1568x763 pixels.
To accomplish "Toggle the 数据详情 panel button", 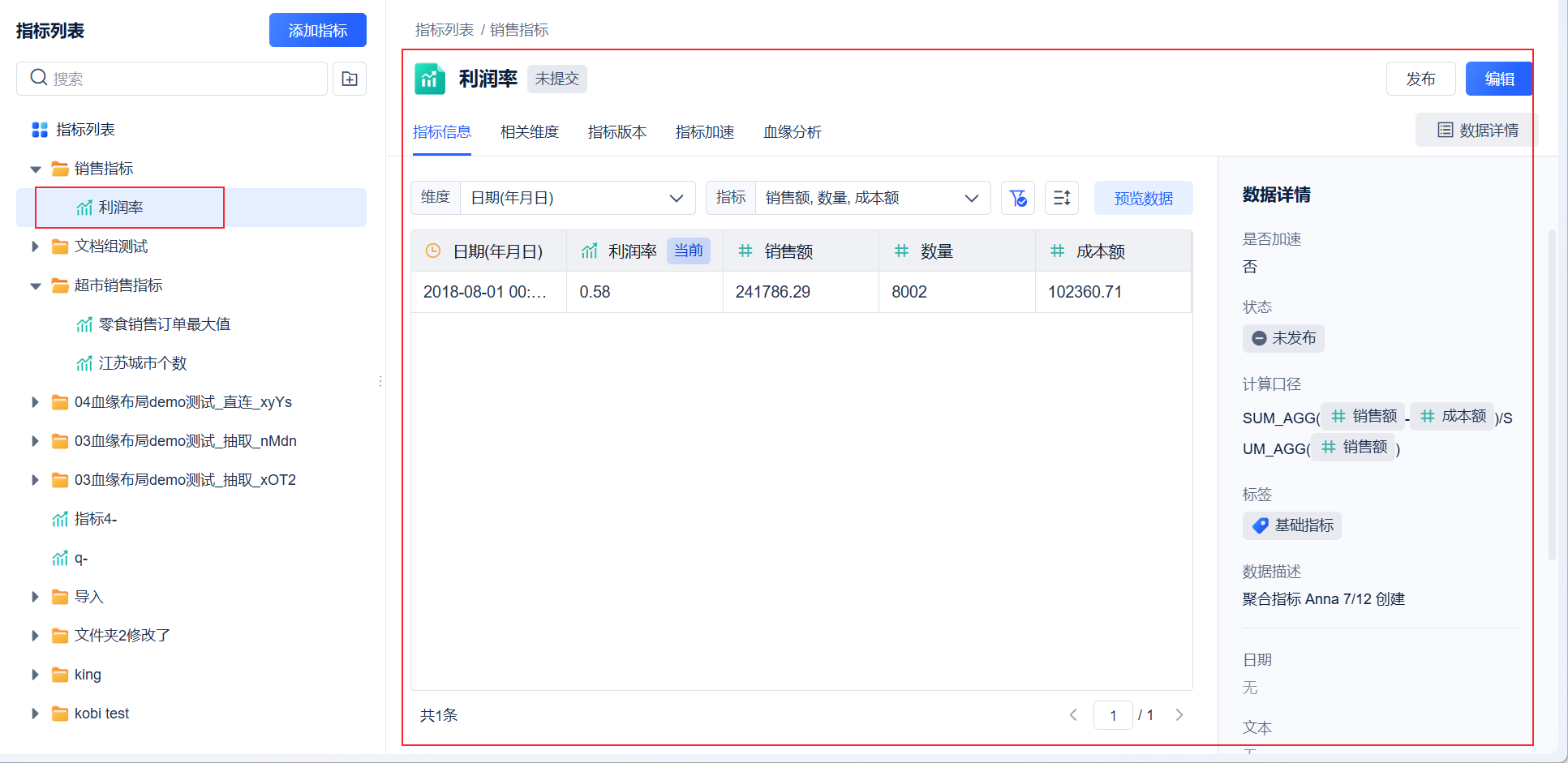I will tap(1476, 130).
